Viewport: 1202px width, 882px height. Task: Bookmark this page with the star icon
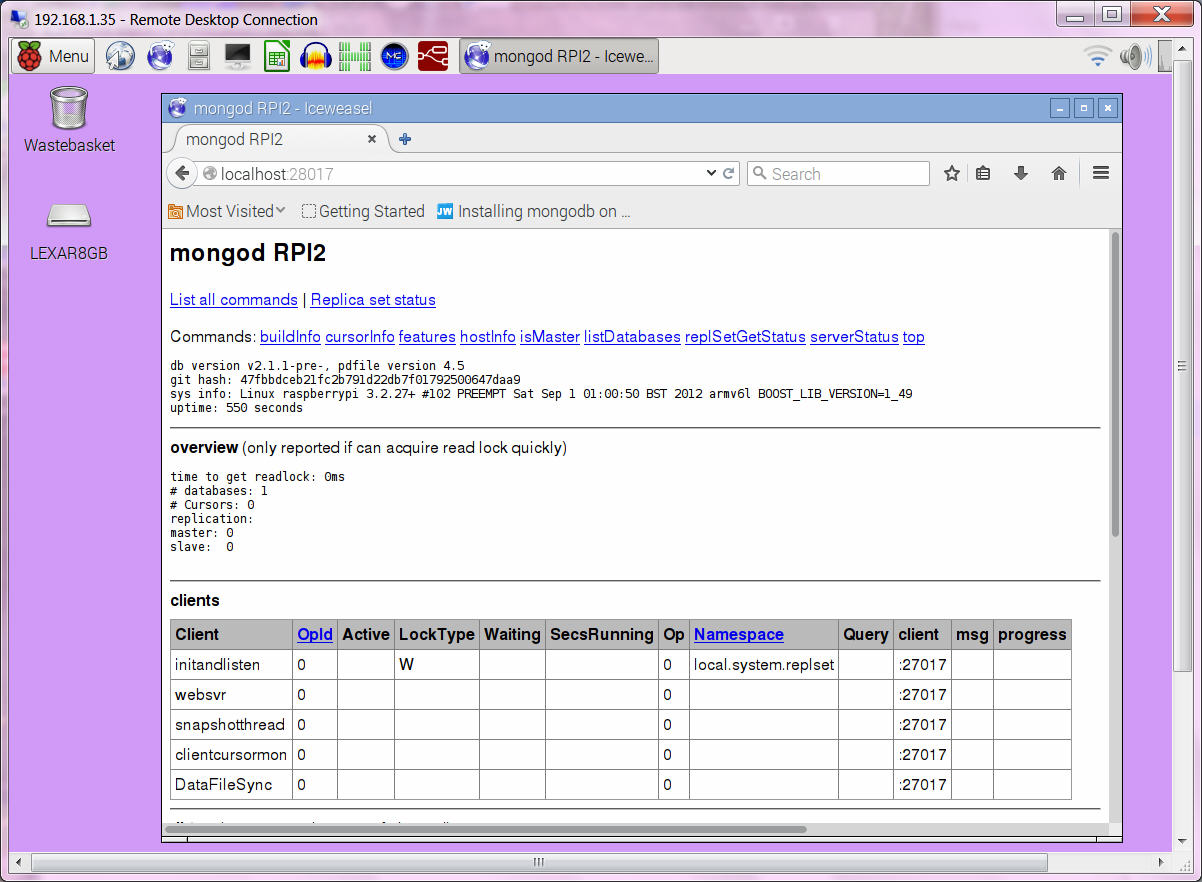coord(952,174)
